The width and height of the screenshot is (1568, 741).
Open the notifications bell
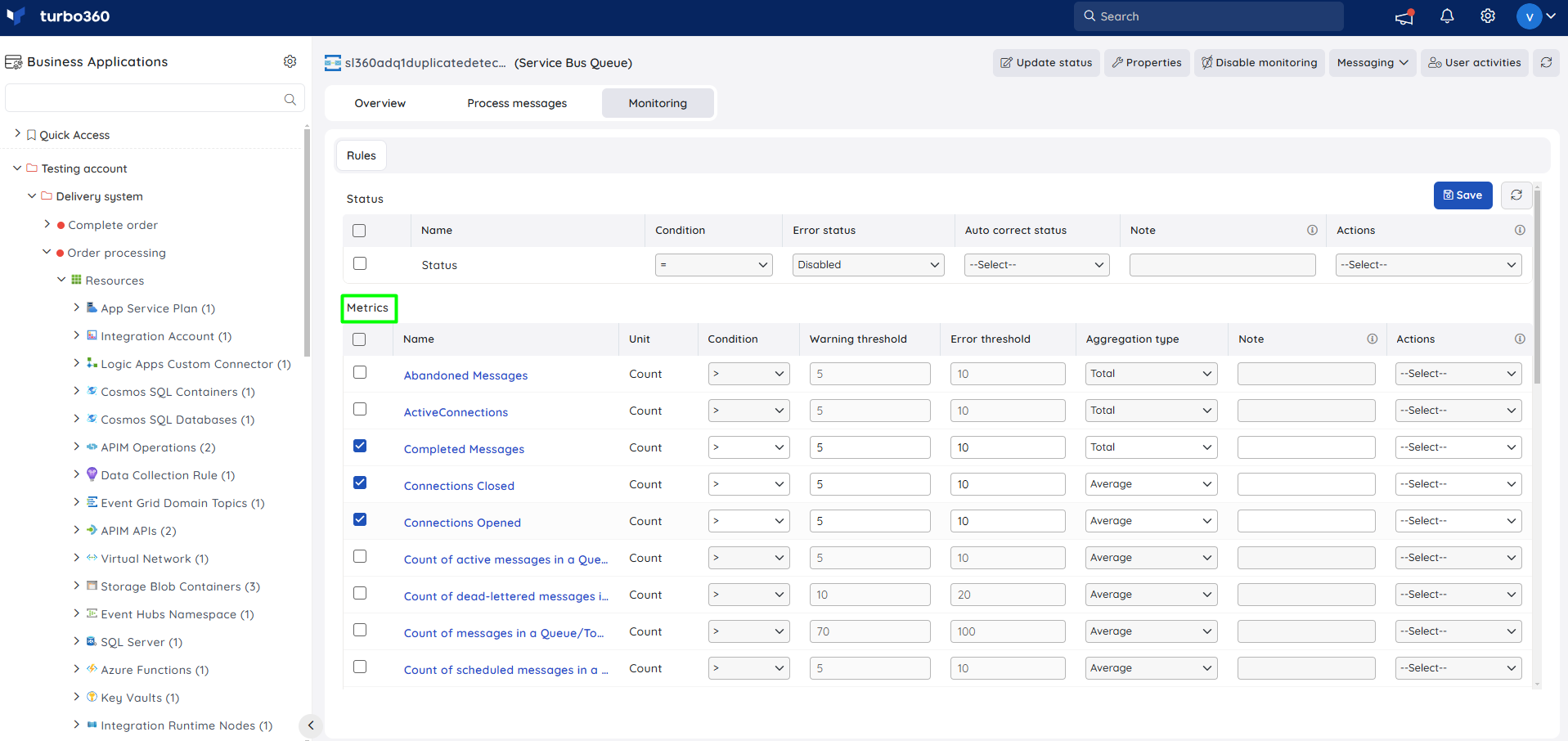pyautogui.click(x=1447, y=16)
